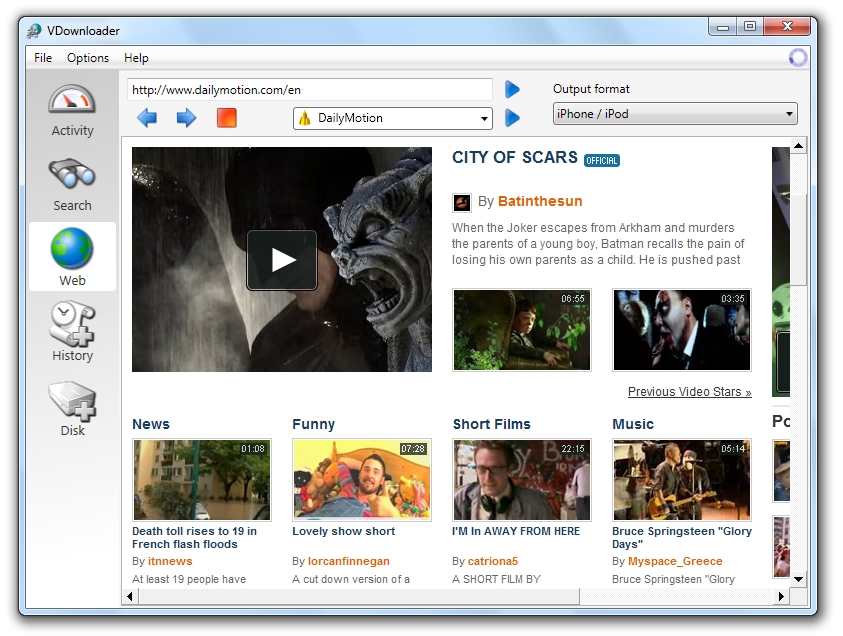Click the OFFICIAL badge beside City of Scars
843x636 pixels.
[x=602, y=160]
